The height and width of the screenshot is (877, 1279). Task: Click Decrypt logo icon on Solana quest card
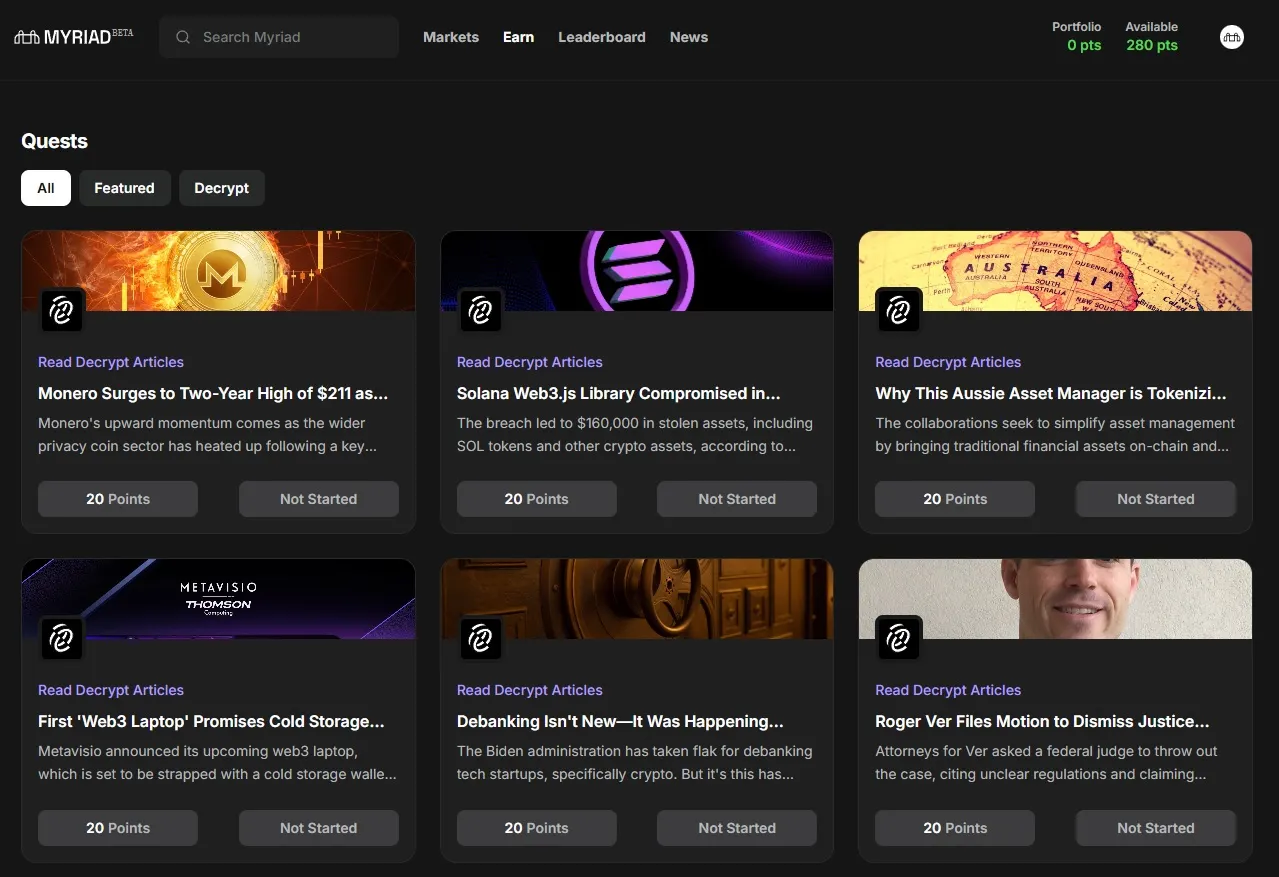point(480,311)
